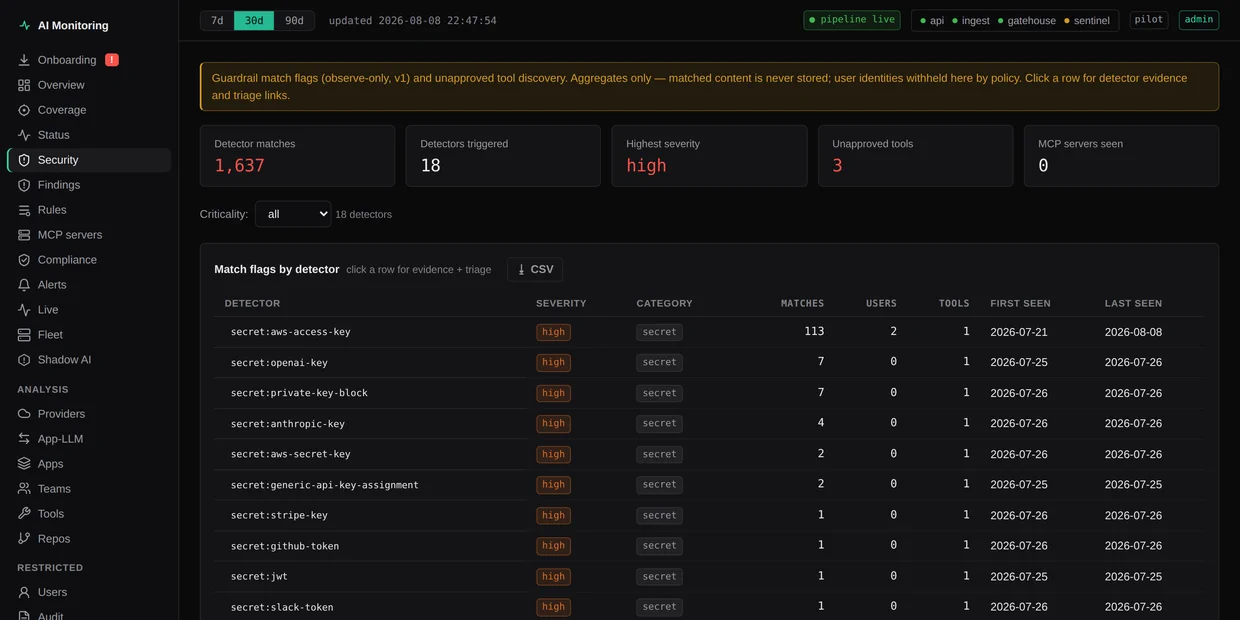Select the 90d time range

click(x=294, y=20)
